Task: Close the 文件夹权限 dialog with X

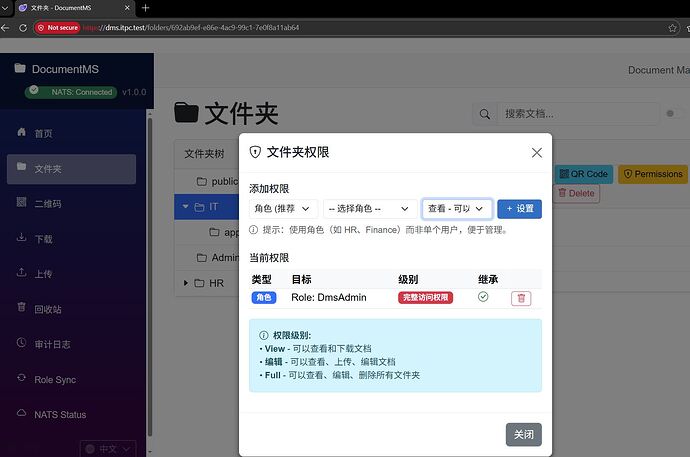Action: (x=536, y=153)
